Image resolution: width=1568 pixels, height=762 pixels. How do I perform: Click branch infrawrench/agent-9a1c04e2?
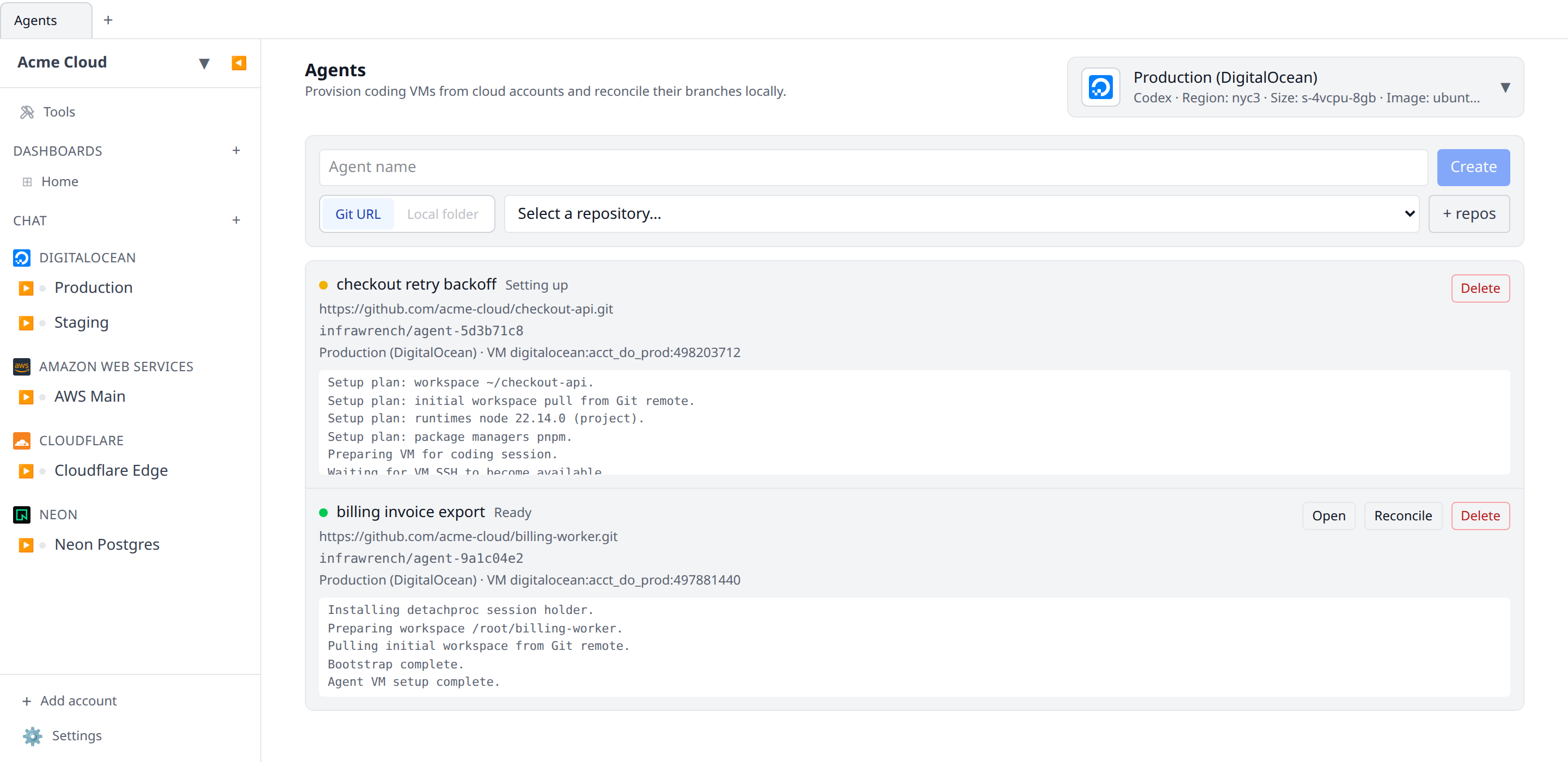[421, 559]
